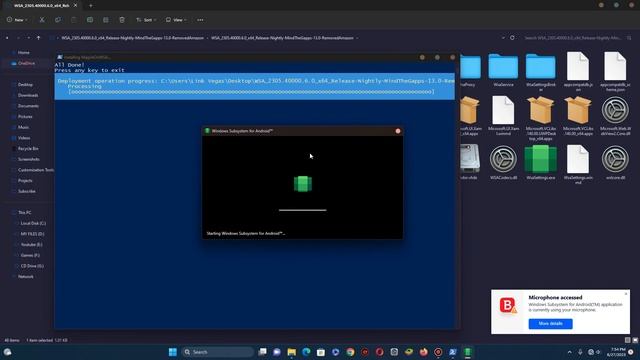Select the wslcore.dll file
The image size is (640, 360).
(615, 162)
